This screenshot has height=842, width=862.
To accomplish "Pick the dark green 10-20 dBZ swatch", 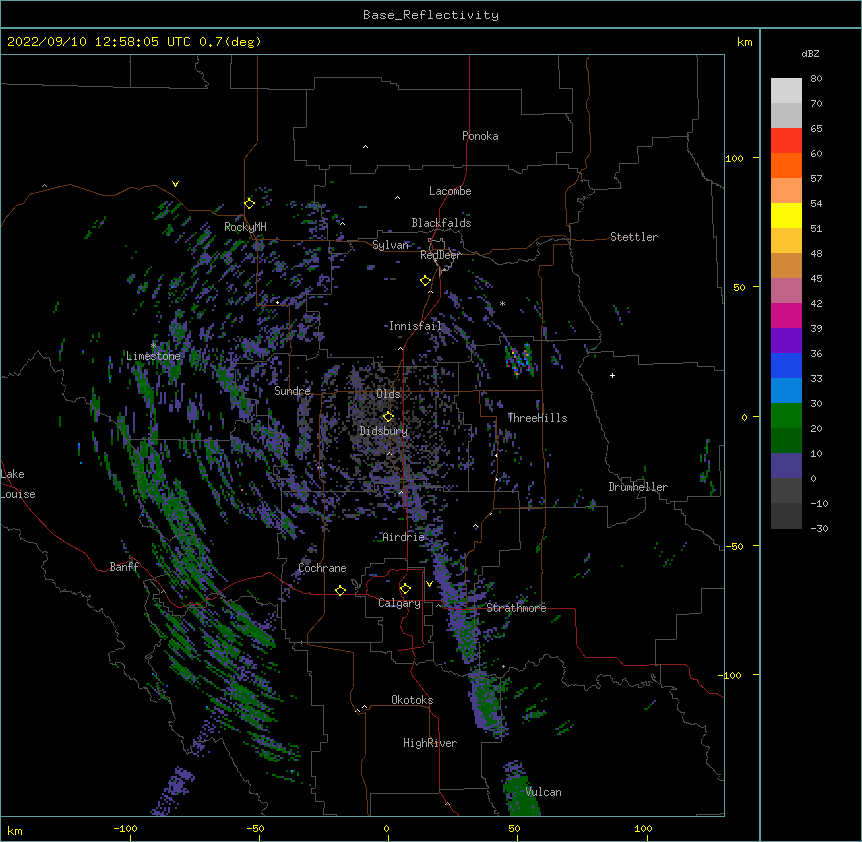I will [786, 441].
